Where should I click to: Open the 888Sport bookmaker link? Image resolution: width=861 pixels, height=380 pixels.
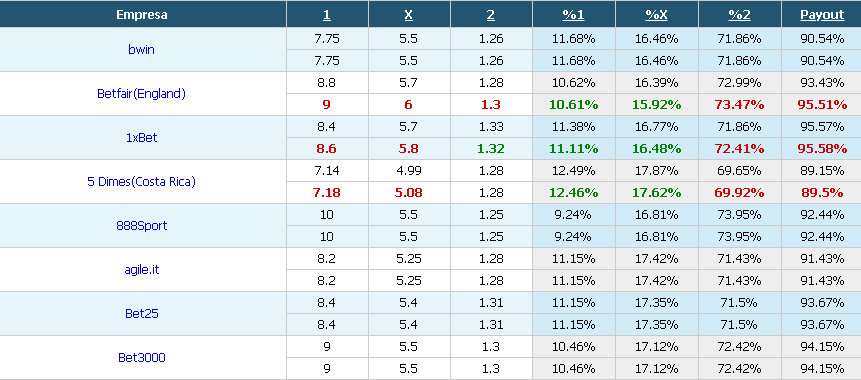click(141, 226)
